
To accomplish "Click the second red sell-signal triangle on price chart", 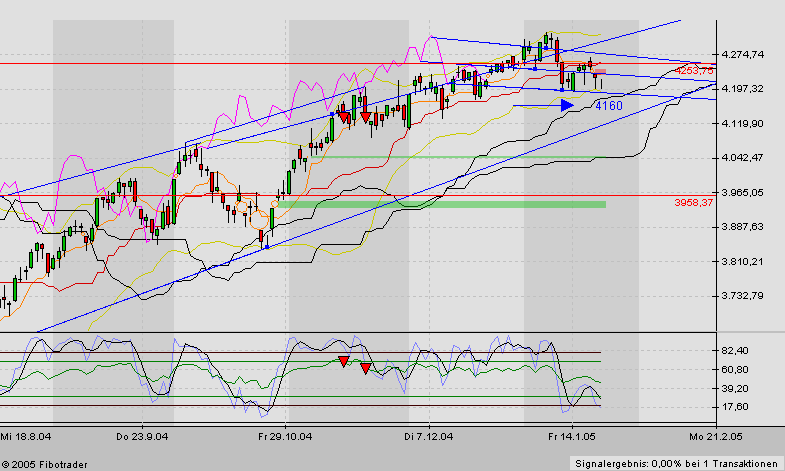I will coord(366,118).
